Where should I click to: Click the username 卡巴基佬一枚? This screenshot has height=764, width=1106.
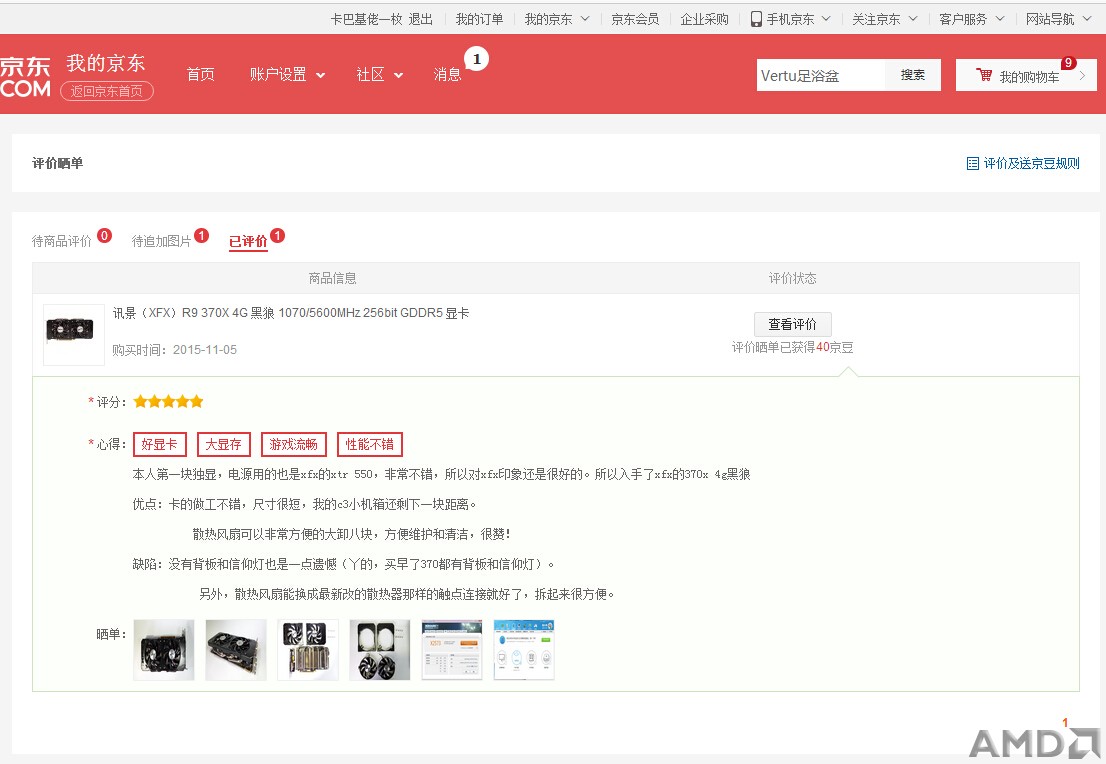coord(366,19)
